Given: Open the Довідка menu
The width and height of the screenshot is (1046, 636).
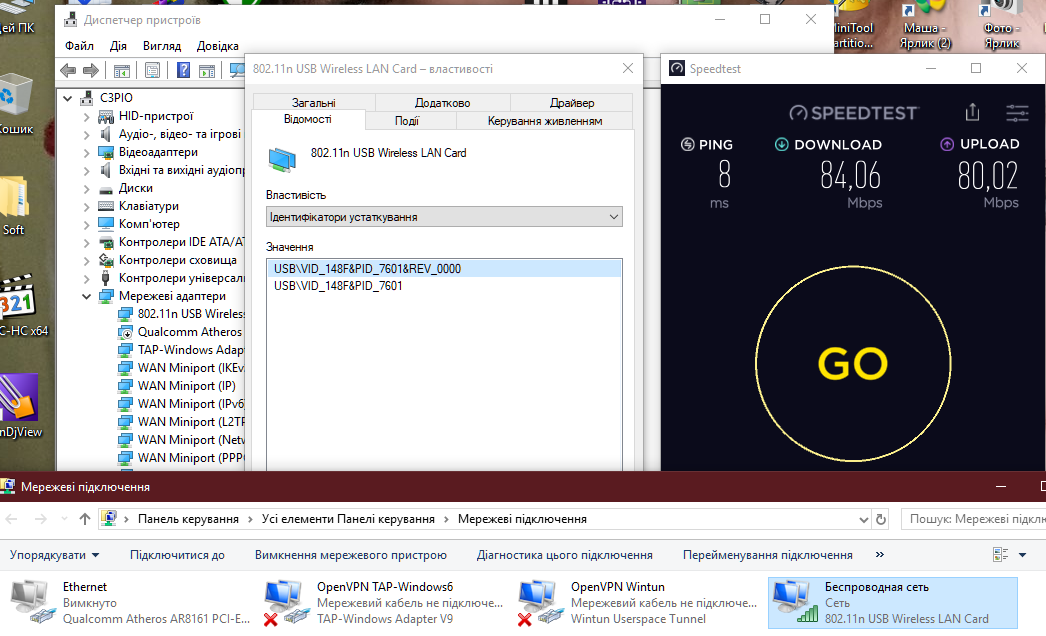Looking at the screenshot, I should tap(217, 45).
